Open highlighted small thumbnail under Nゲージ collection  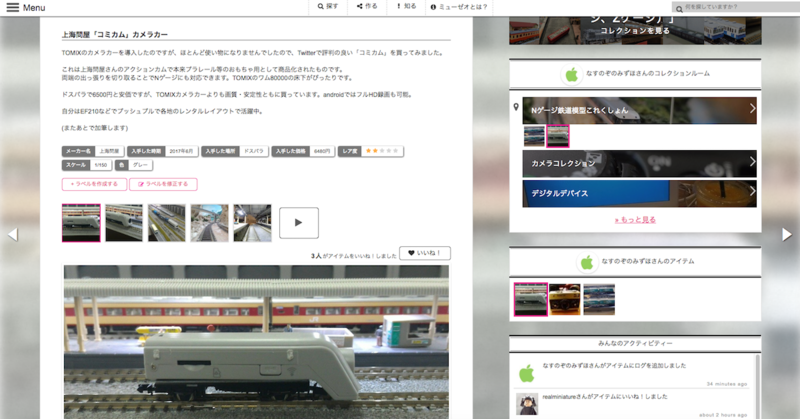[558, 136]
